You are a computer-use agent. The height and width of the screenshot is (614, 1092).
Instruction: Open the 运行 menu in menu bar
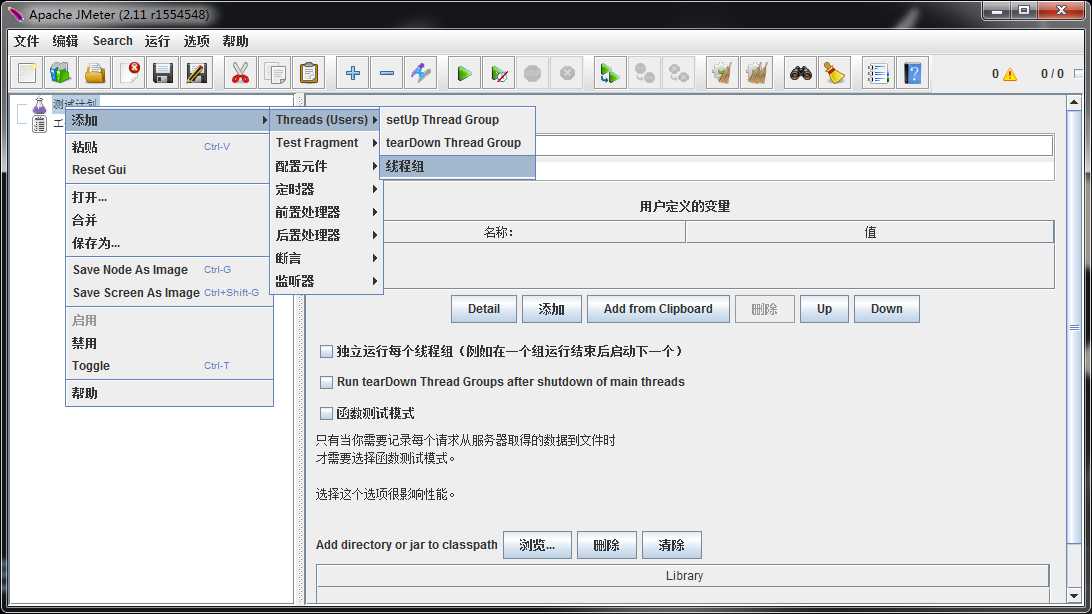157,41
